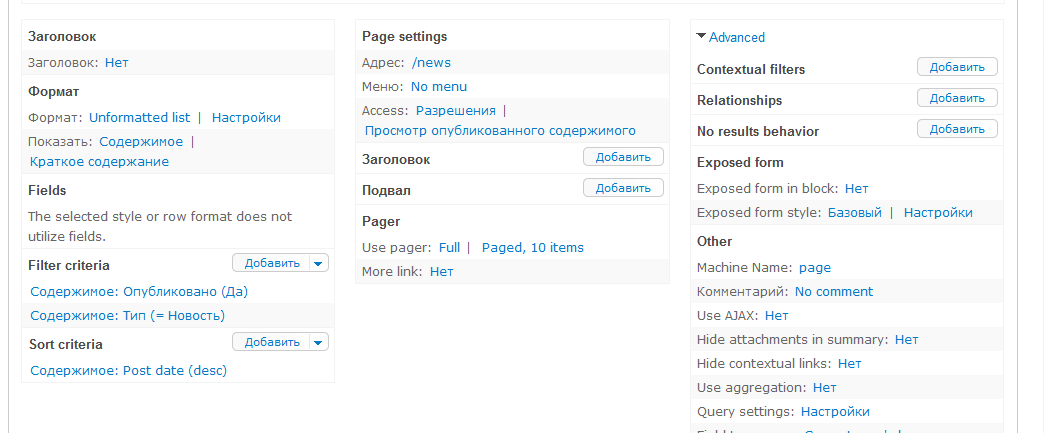Image resolution: width=1044 pixels, height=433 pixels.
Task: Add a new sort criterion
Action: (271, 342)
